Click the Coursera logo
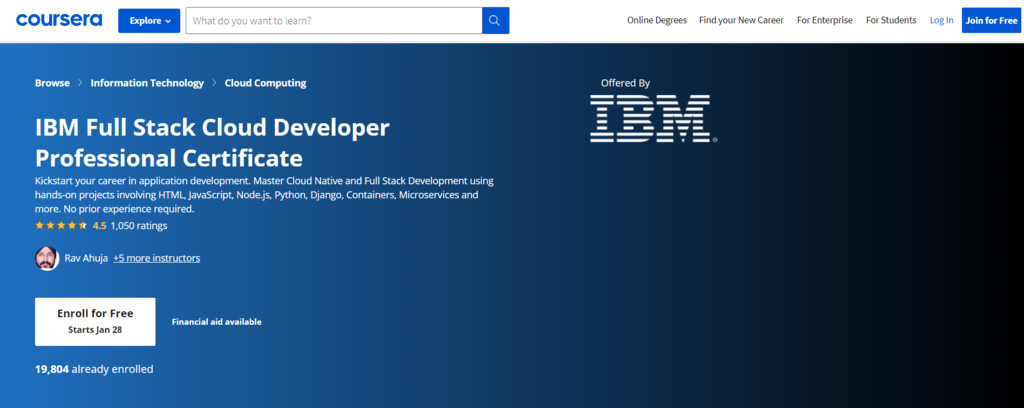This screenshot has height=408, width=1024. (60, 20)
